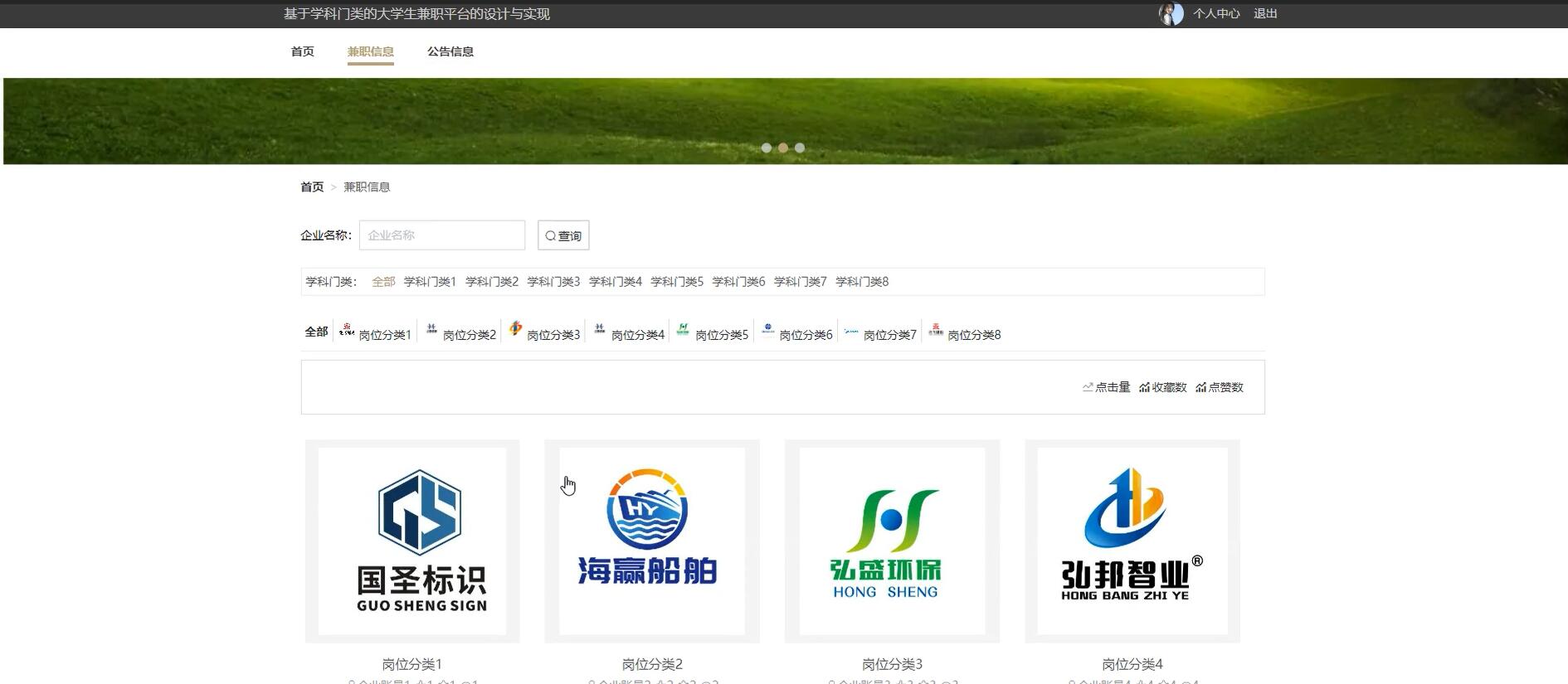
Task: Filter by 全部 in 学科门类
Action: click(x=383, y=282)
